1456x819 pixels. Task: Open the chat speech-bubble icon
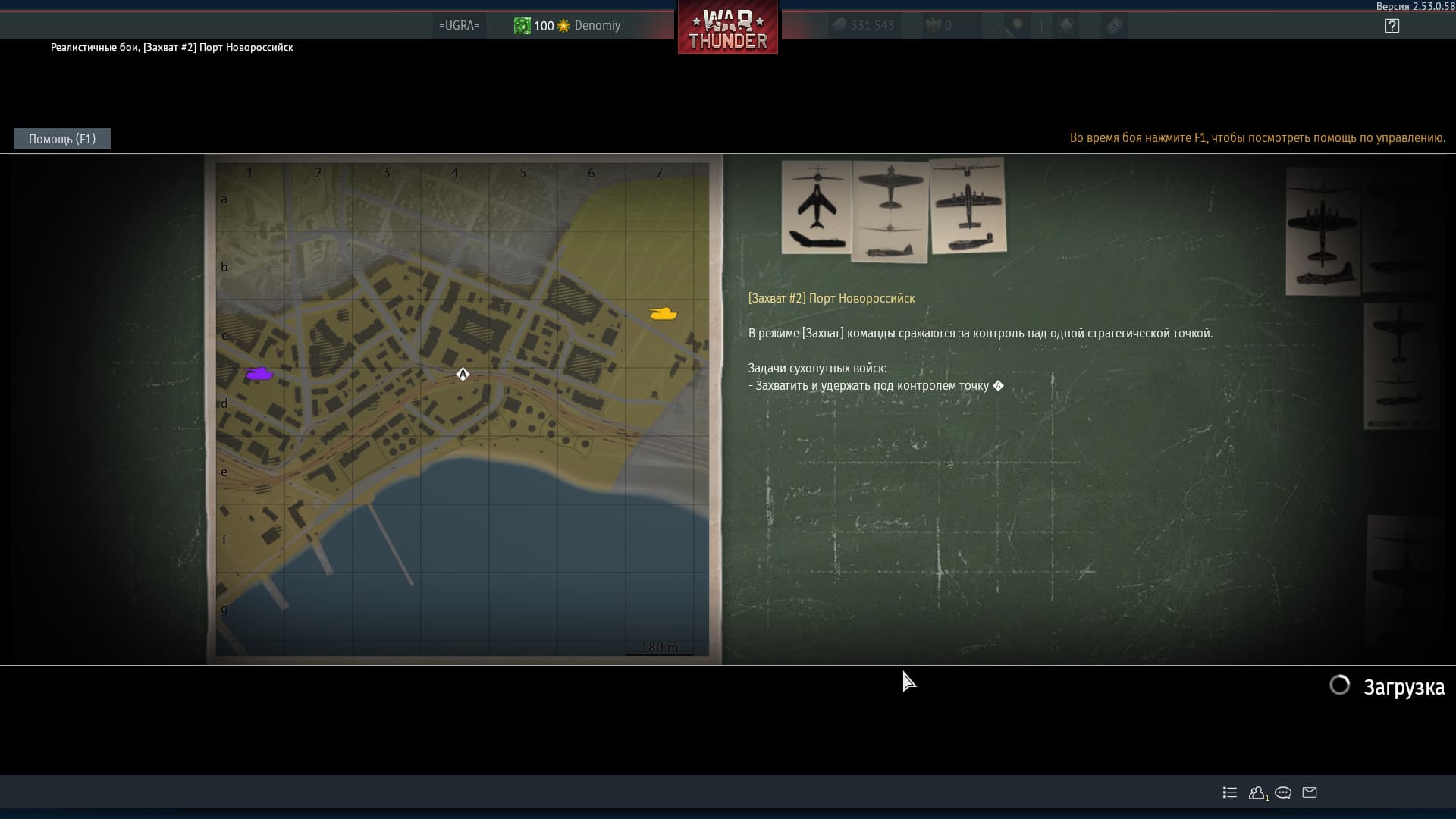[1283, 792]
